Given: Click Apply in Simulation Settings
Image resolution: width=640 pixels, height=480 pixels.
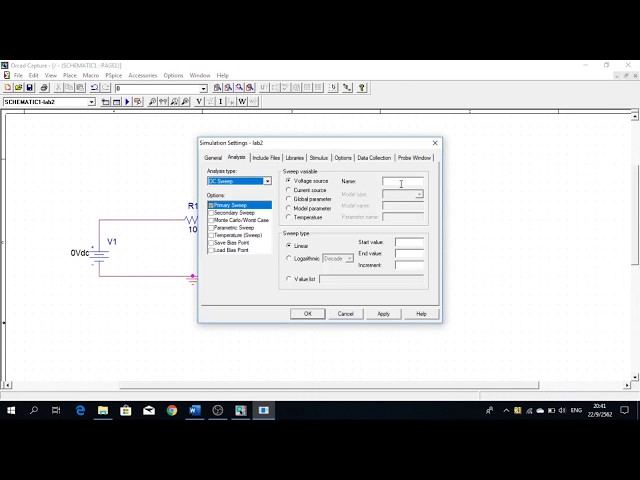Looking at the screenshot, I should click(x=384, y=314).
